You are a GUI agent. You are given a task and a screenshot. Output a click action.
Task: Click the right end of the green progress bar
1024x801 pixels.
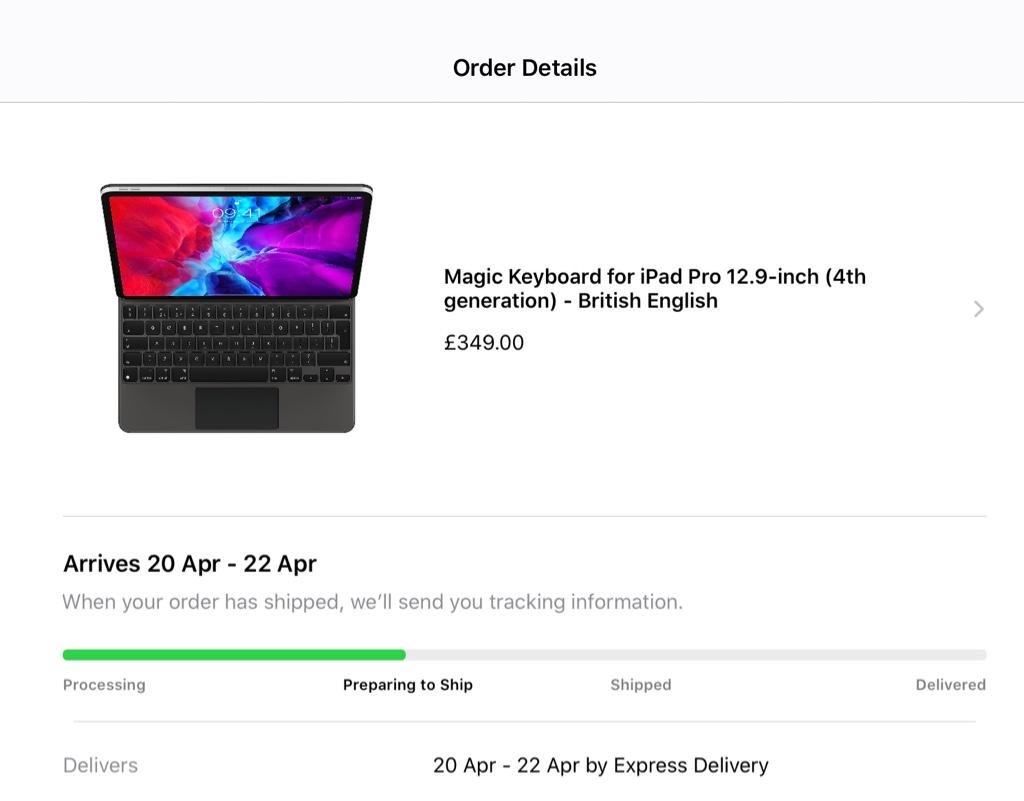(400, 655)
